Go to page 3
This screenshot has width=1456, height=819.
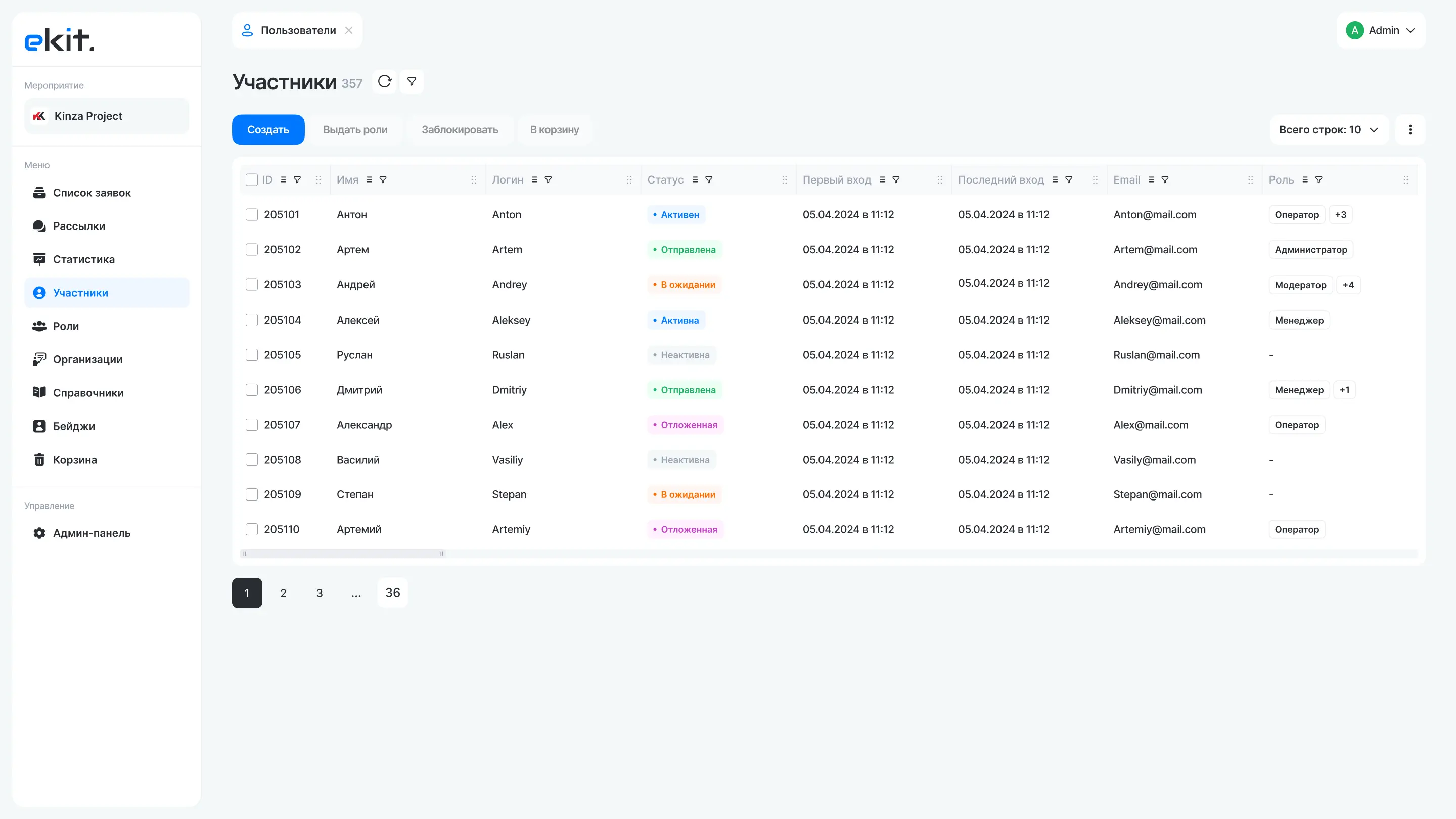coord(320,593)
